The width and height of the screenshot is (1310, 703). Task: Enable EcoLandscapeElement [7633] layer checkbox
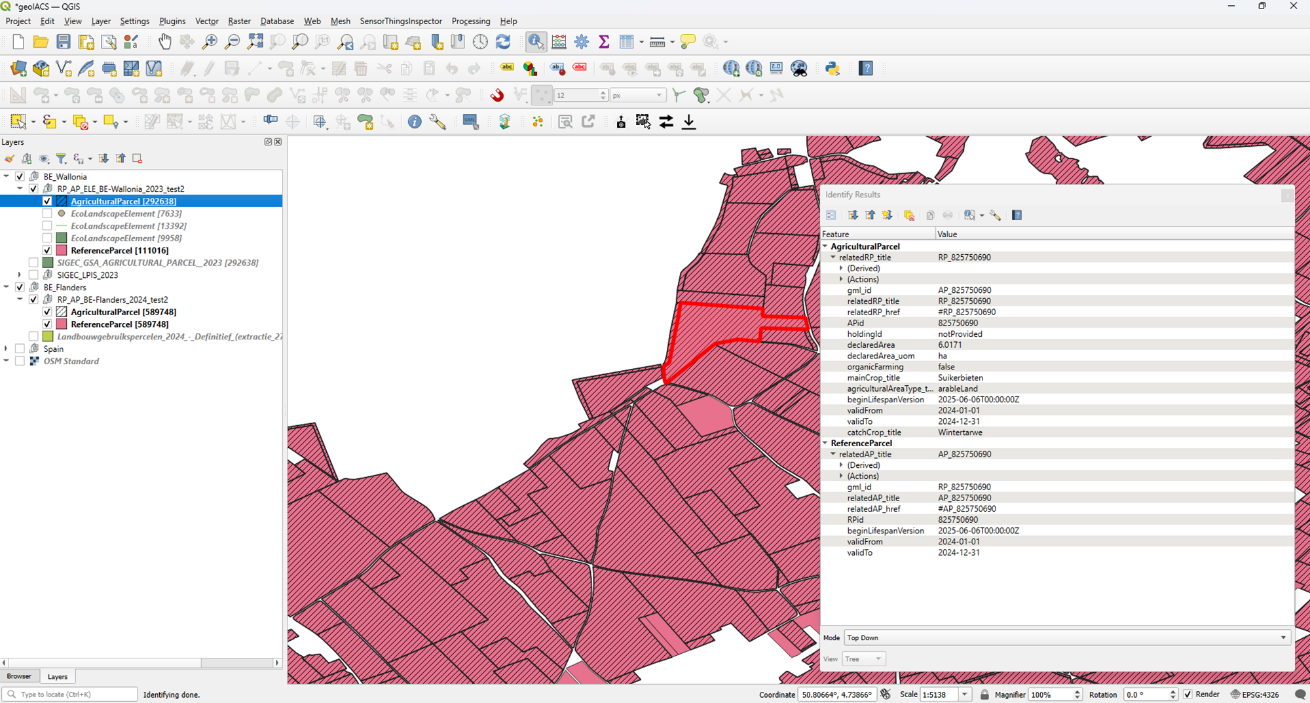(x=47, y=214)
